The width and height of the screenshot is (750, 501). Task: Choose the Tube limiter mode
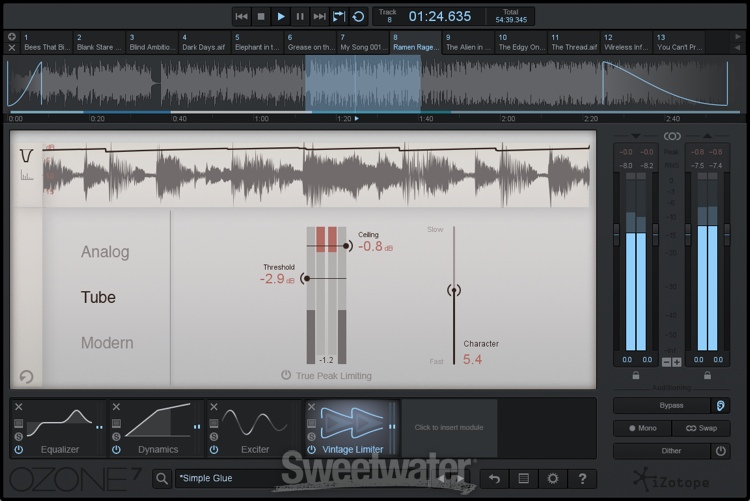(98, 297)
